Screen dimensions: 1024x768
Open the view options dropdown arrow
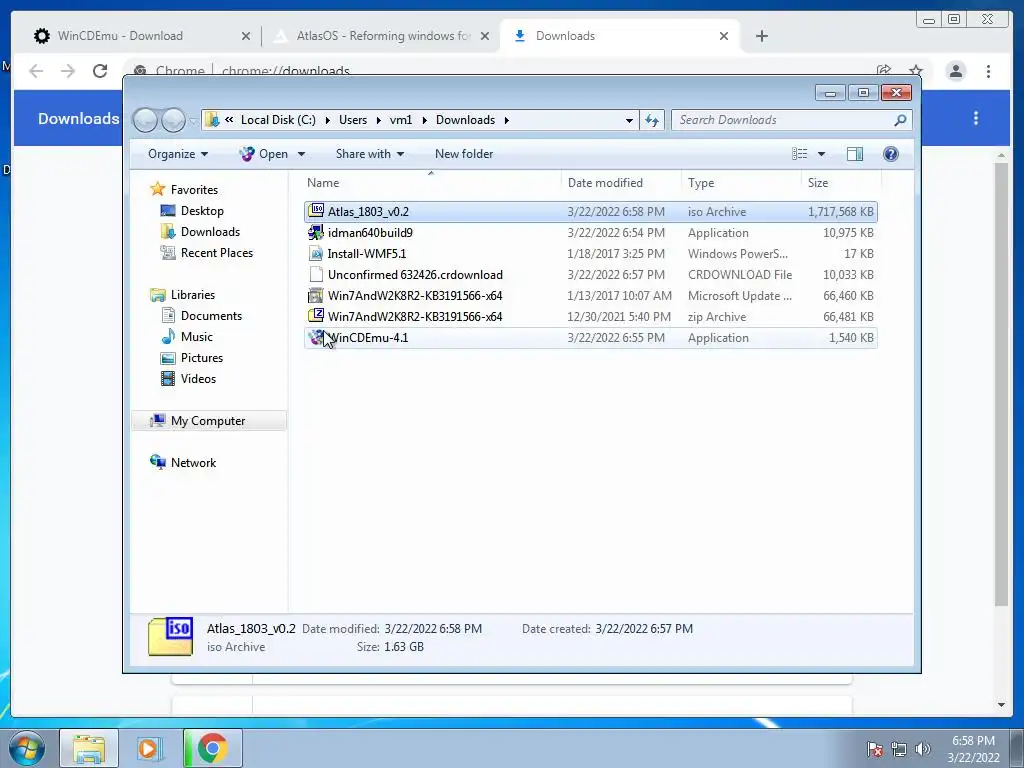[x=822, y=154]
